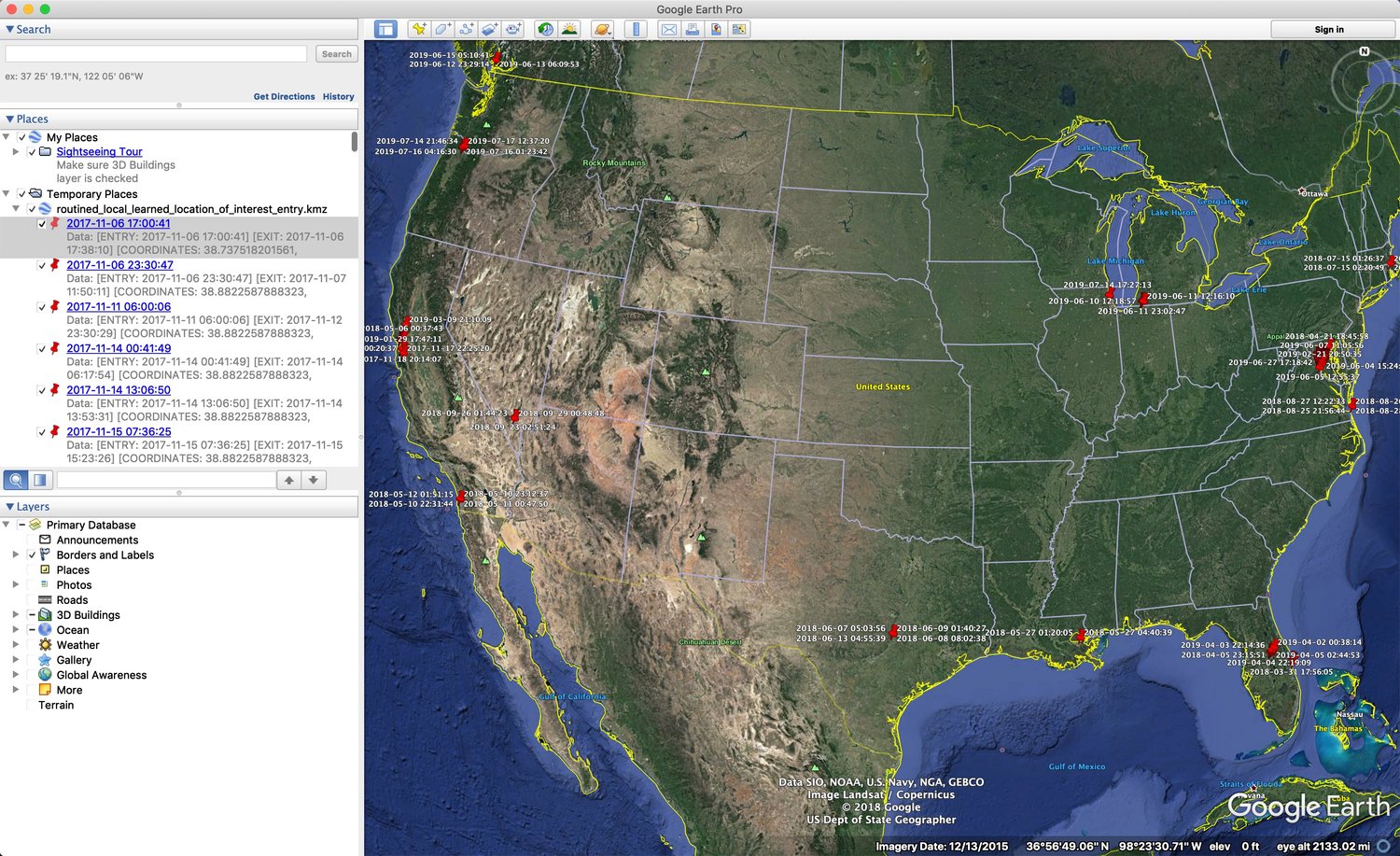The width and height of the screenshot is (1400, 856).
Task: Click the 3D Buildings layer icon
Action: click(x=45, y=615)
